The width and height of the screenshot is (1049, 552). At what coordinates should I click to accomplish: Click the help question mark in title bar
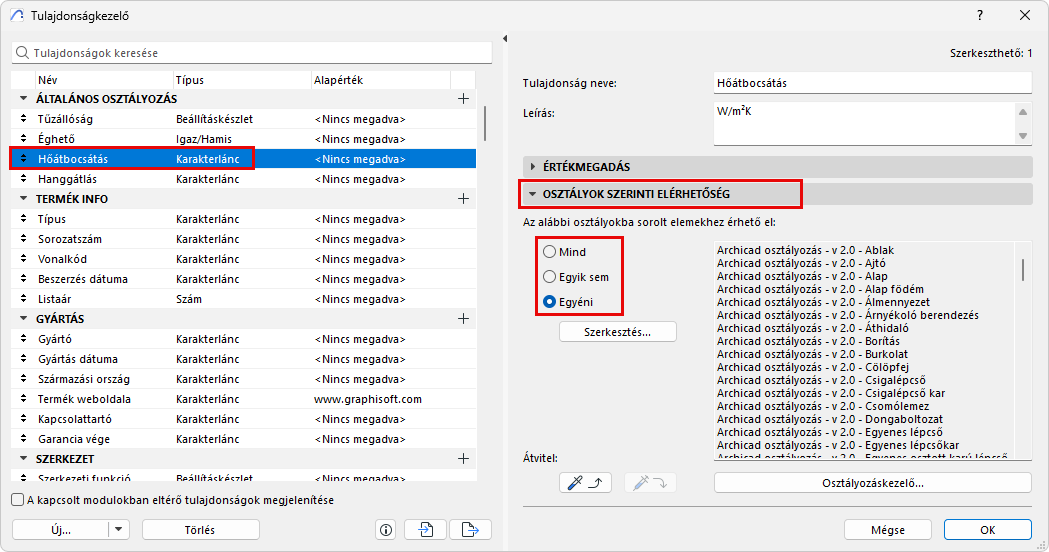980,15
